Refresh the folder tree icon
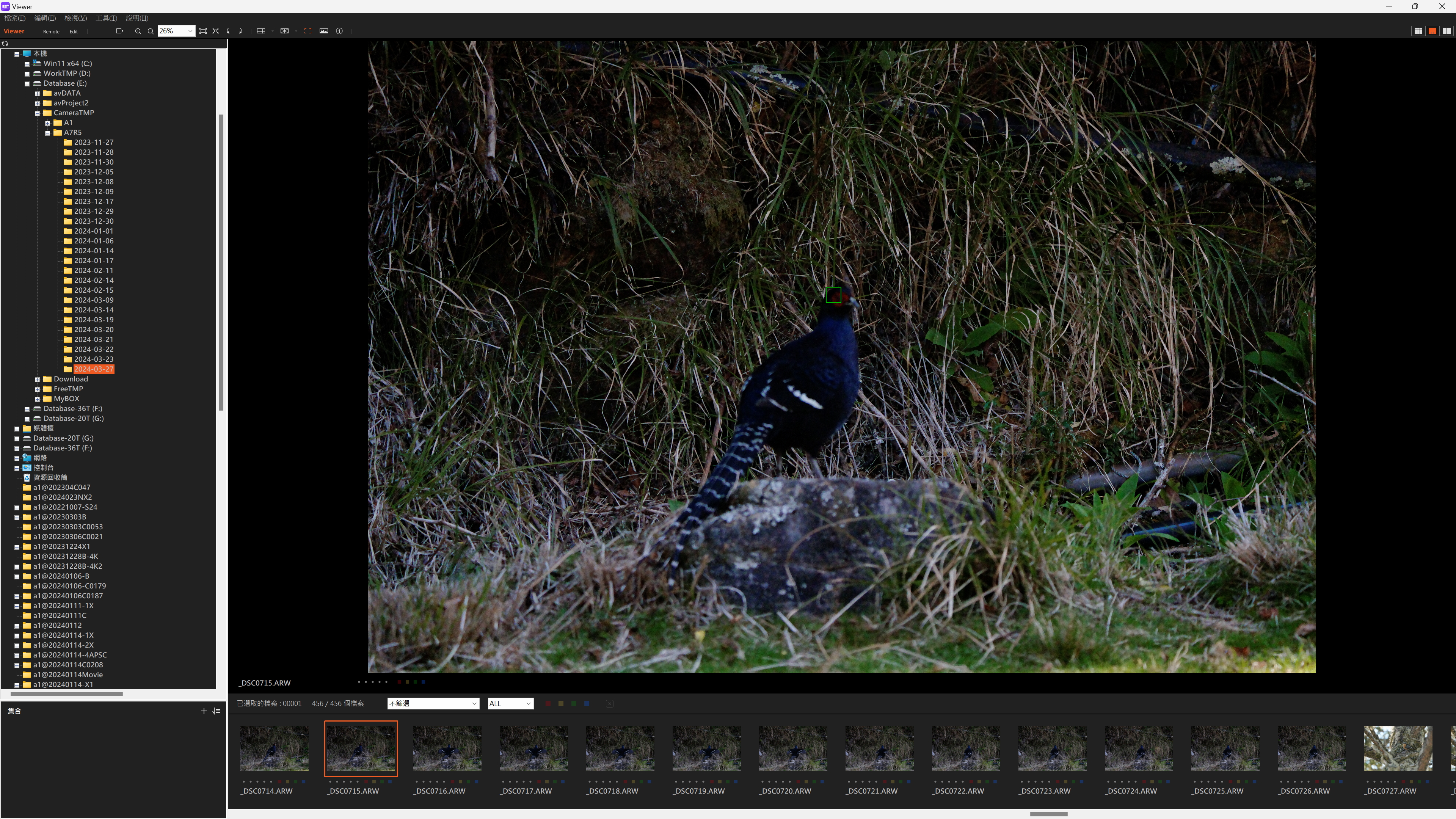 [x=5, y=44]
